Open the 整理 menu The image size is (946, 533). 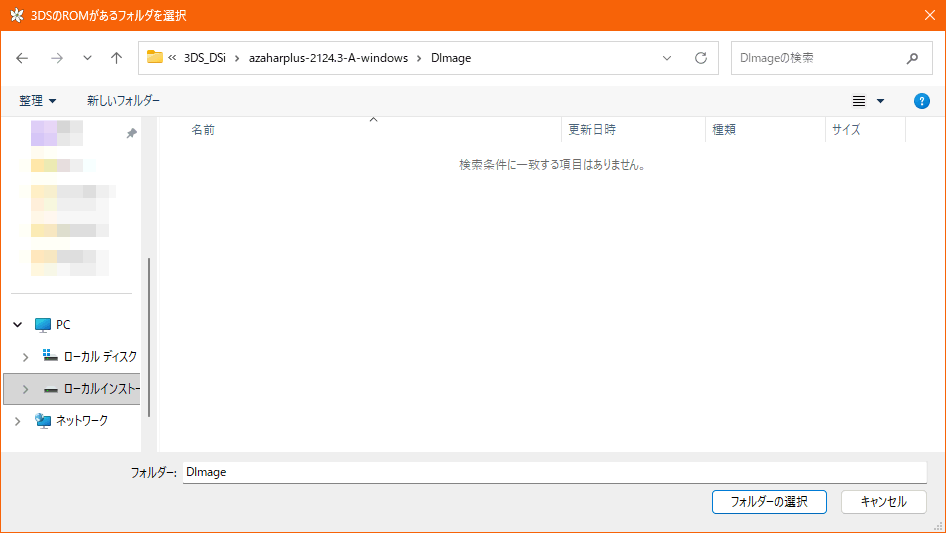[38, 101]
